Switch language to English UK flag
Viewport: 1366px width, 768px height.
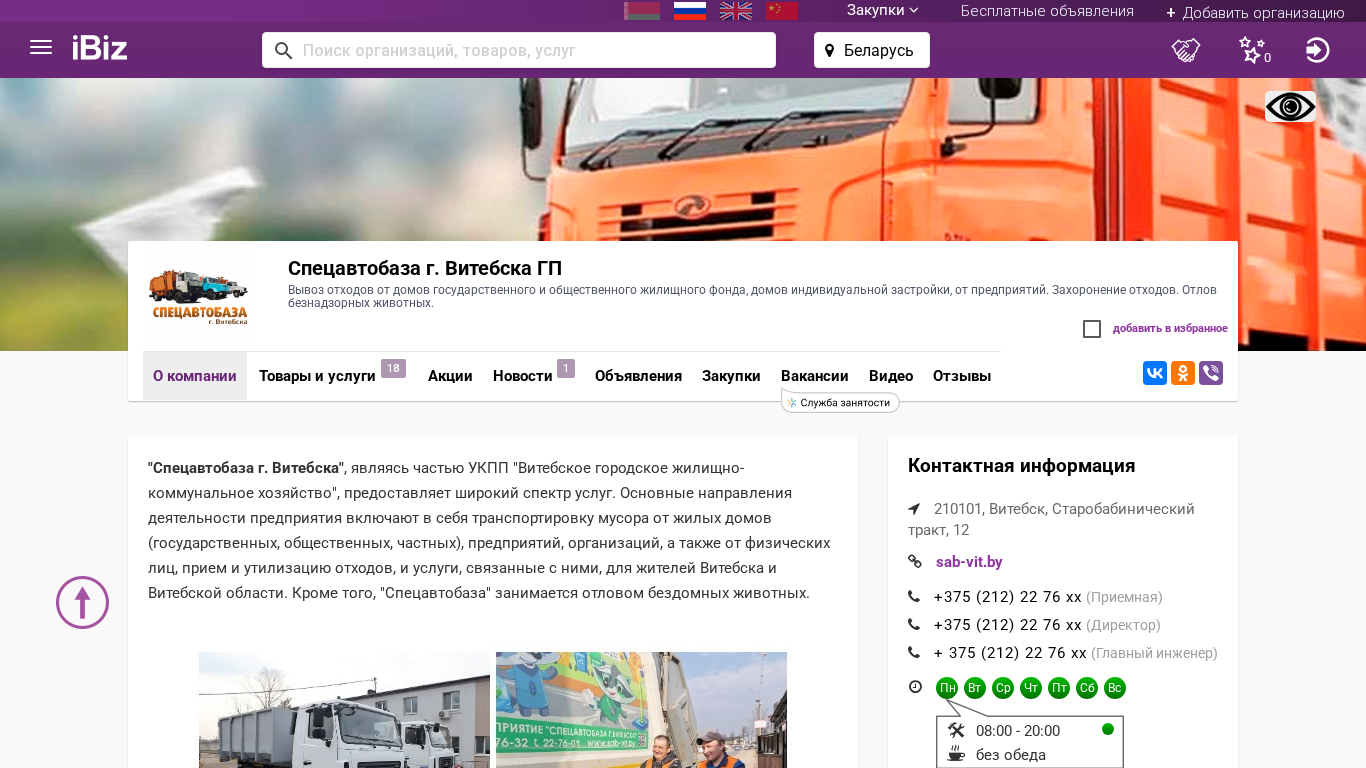(736, 11)
